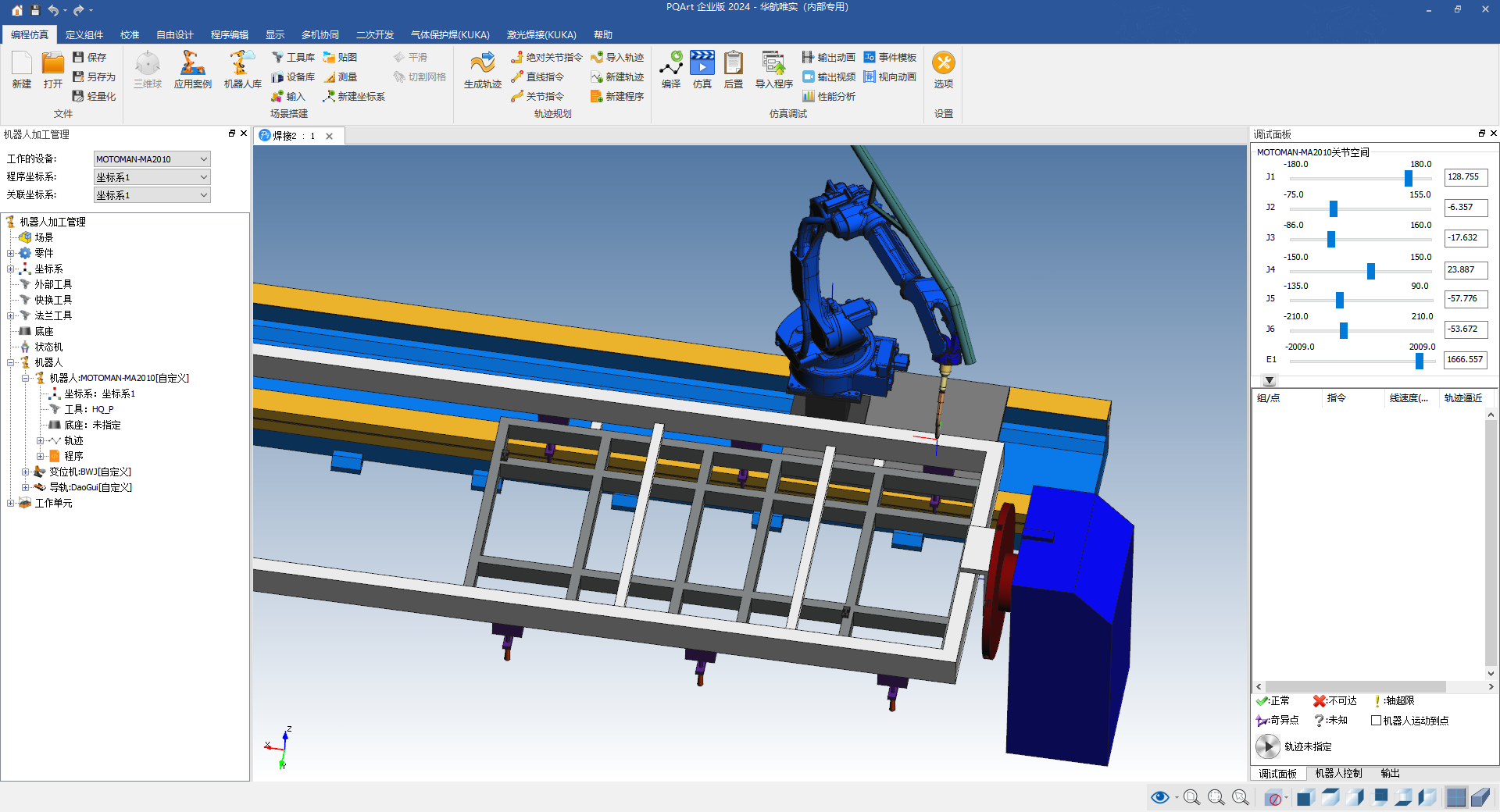
Task: Enable the 机器人运动到点 checkbox
Action: pos(1376,721)
